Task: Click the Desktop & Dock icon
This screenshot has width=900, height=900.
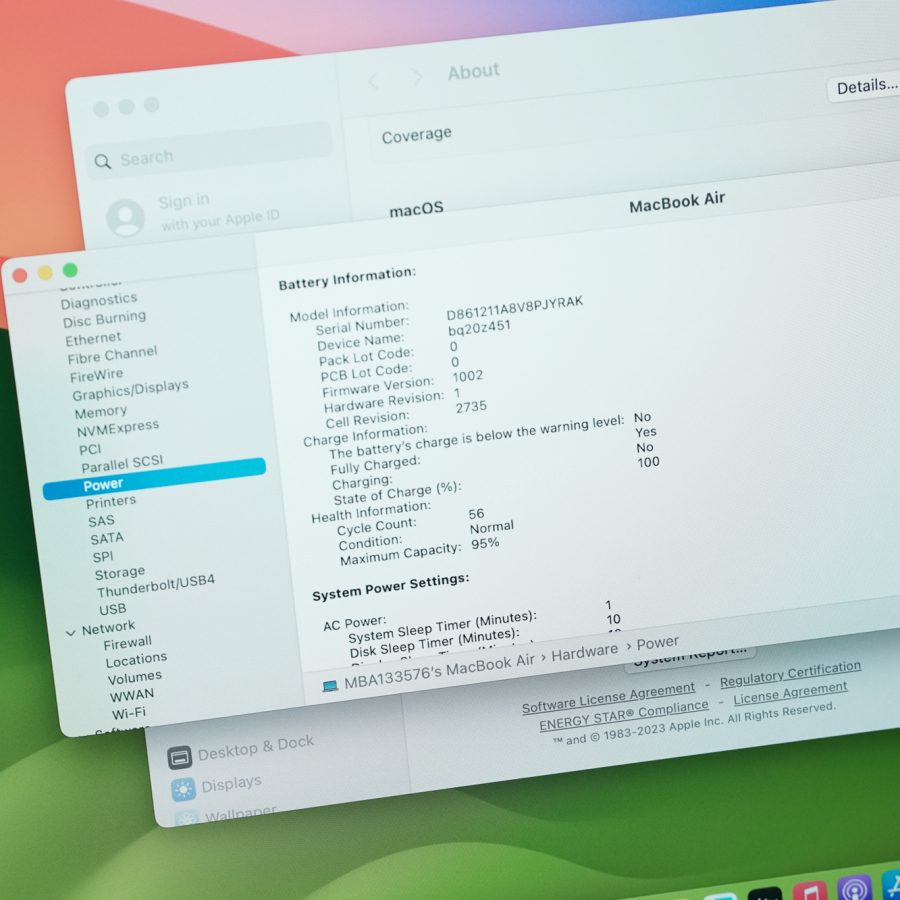Action: 180,758
